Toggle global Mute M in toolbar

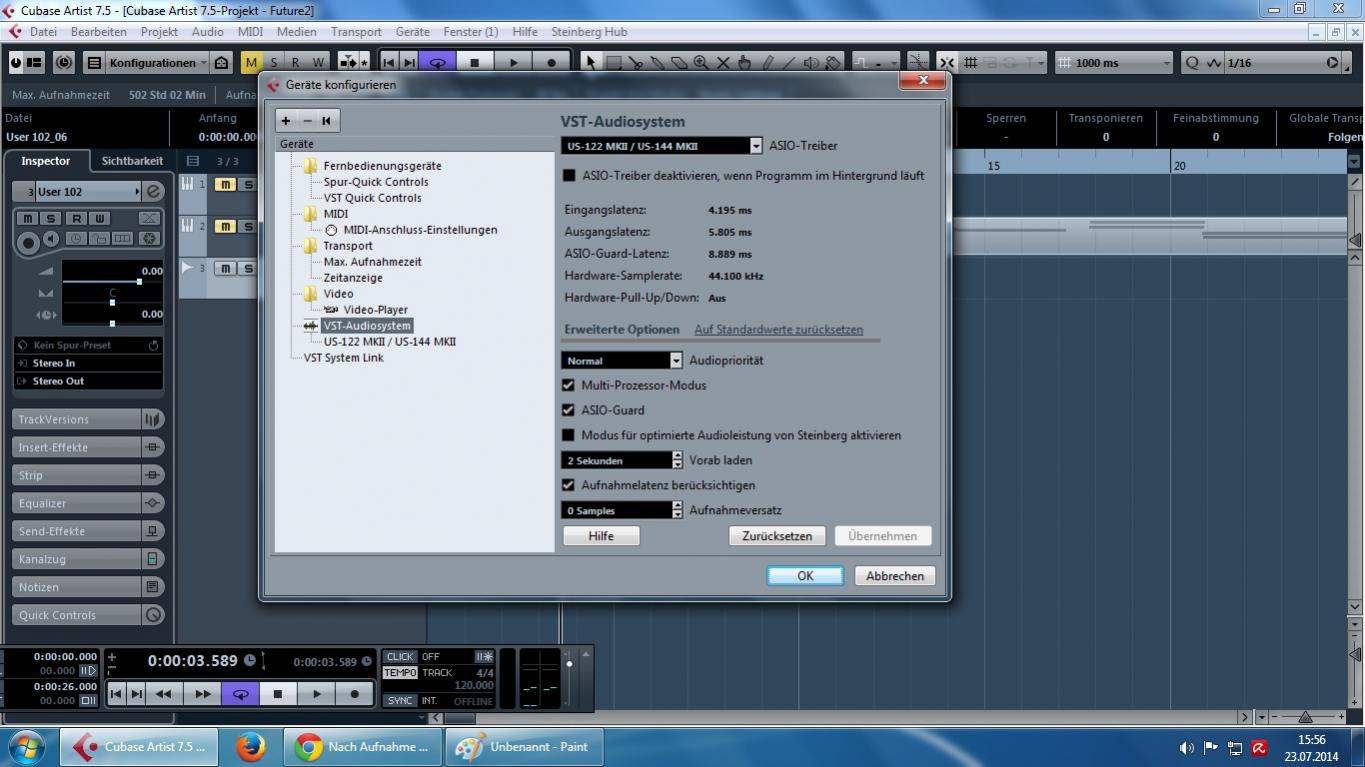point(251,62)
